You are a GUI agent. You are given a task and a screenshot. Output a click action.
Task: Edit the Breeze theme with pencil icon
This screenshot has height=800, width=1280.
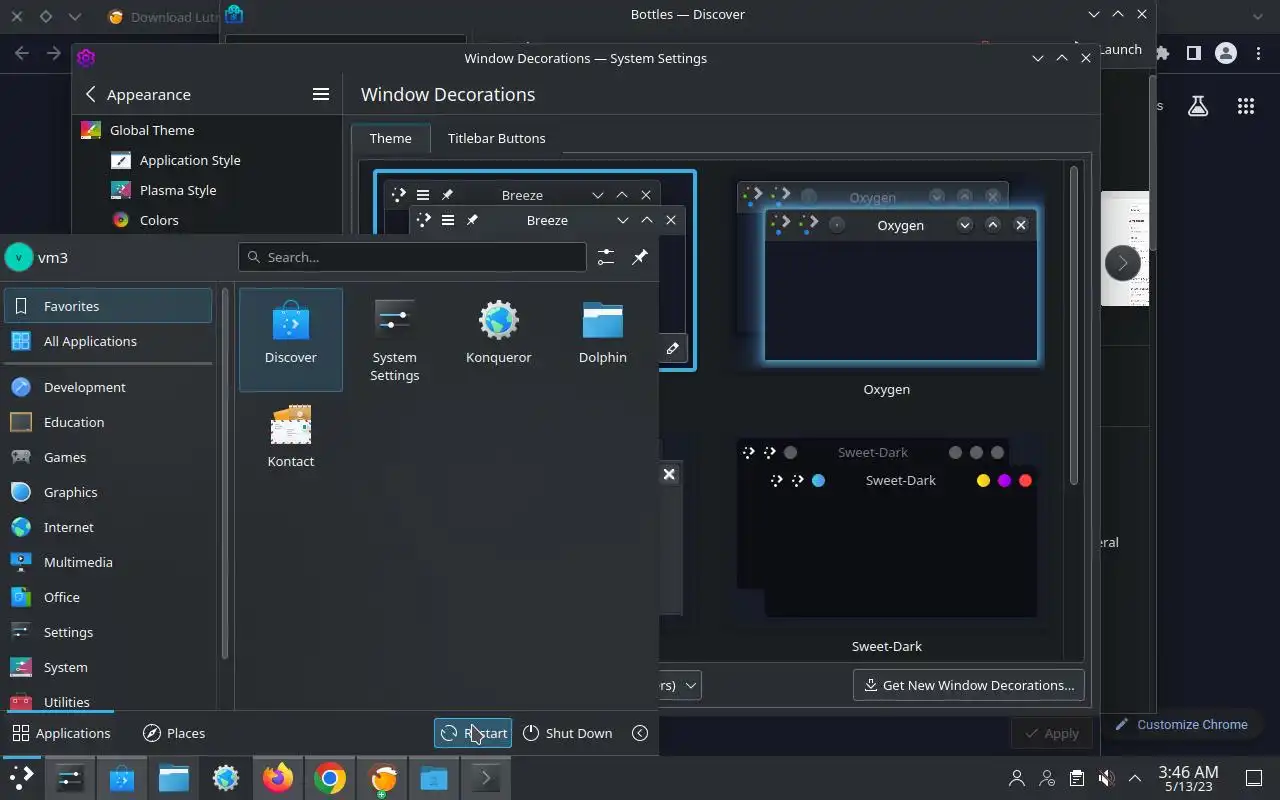coord(672,348)
